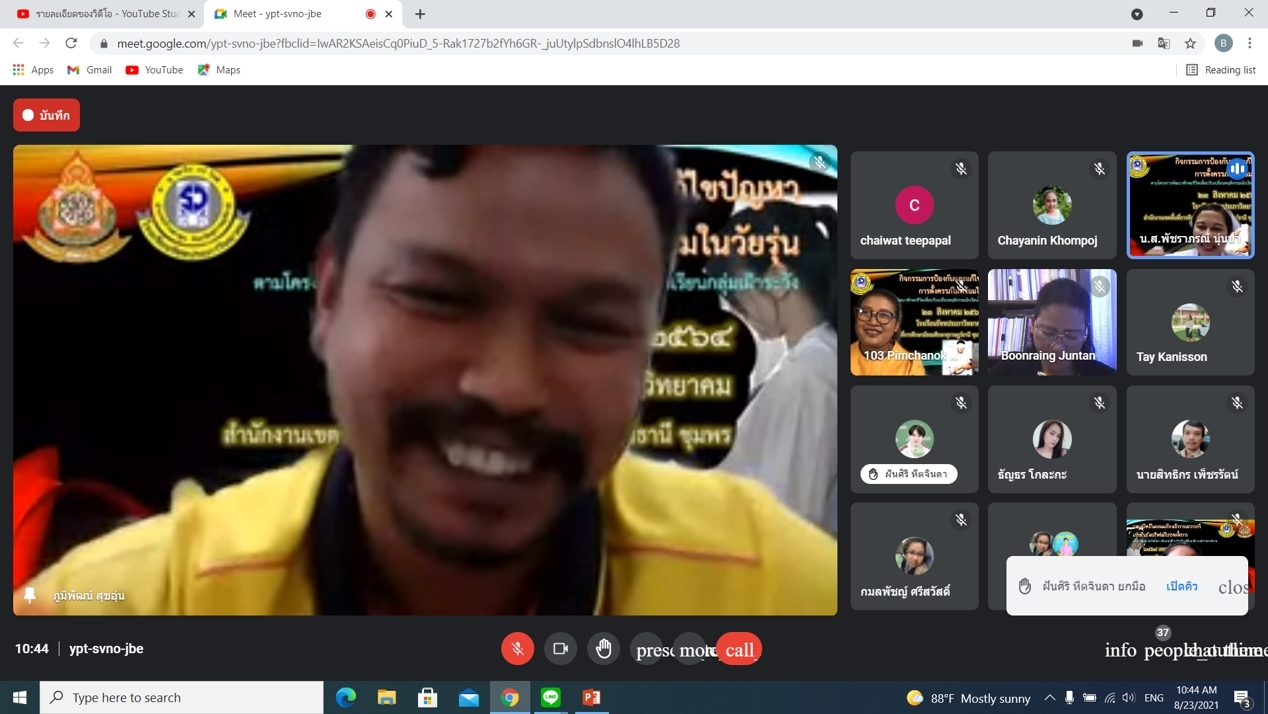Viewport: 1268px width, 714px height.
Task: Open LINE app from the taskbar
Action: pyautogui.click(x=551, y=697)
